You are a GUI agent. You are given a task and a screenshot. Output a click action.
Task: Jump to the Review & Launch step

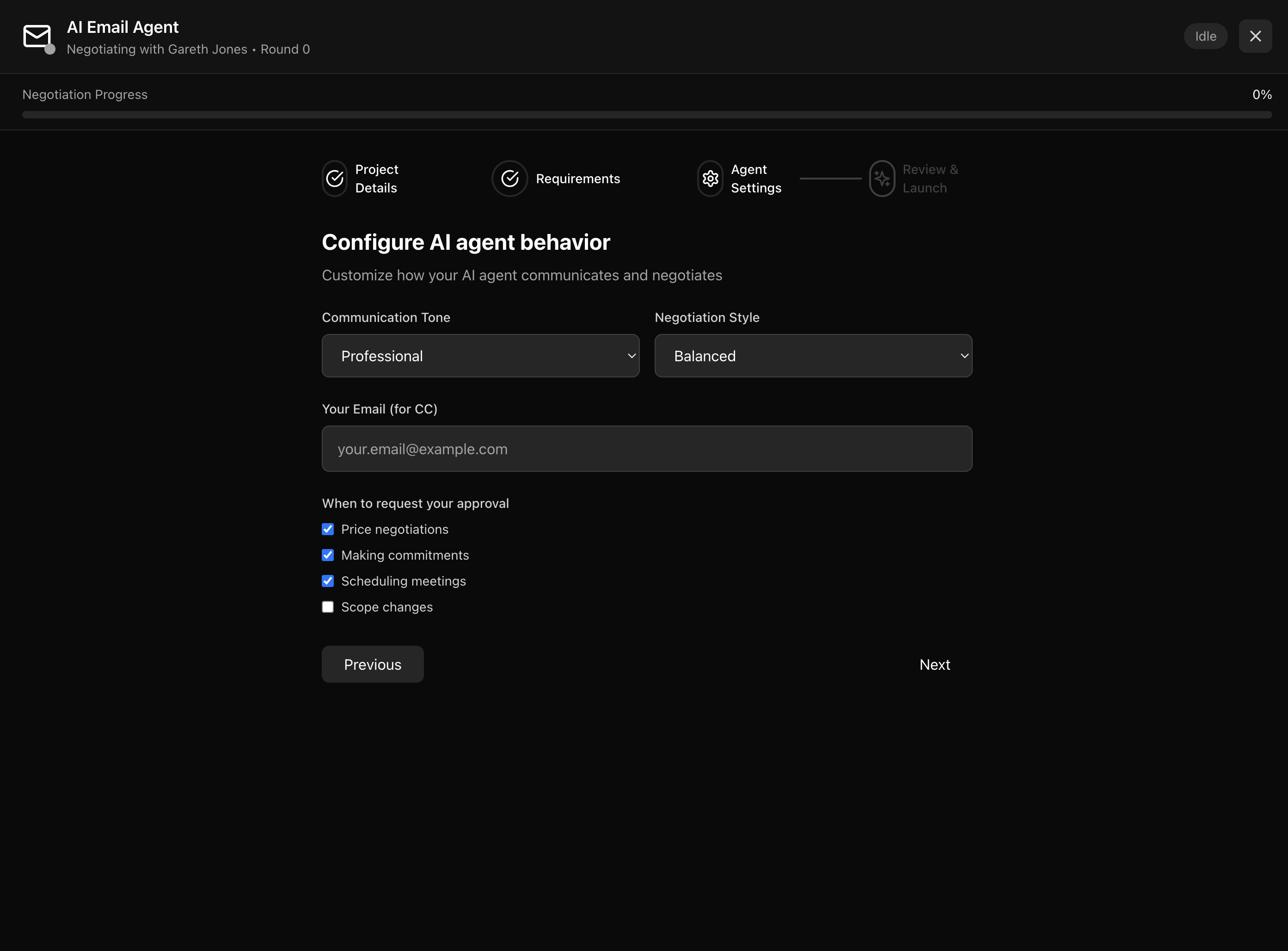(x=930, y=179)
